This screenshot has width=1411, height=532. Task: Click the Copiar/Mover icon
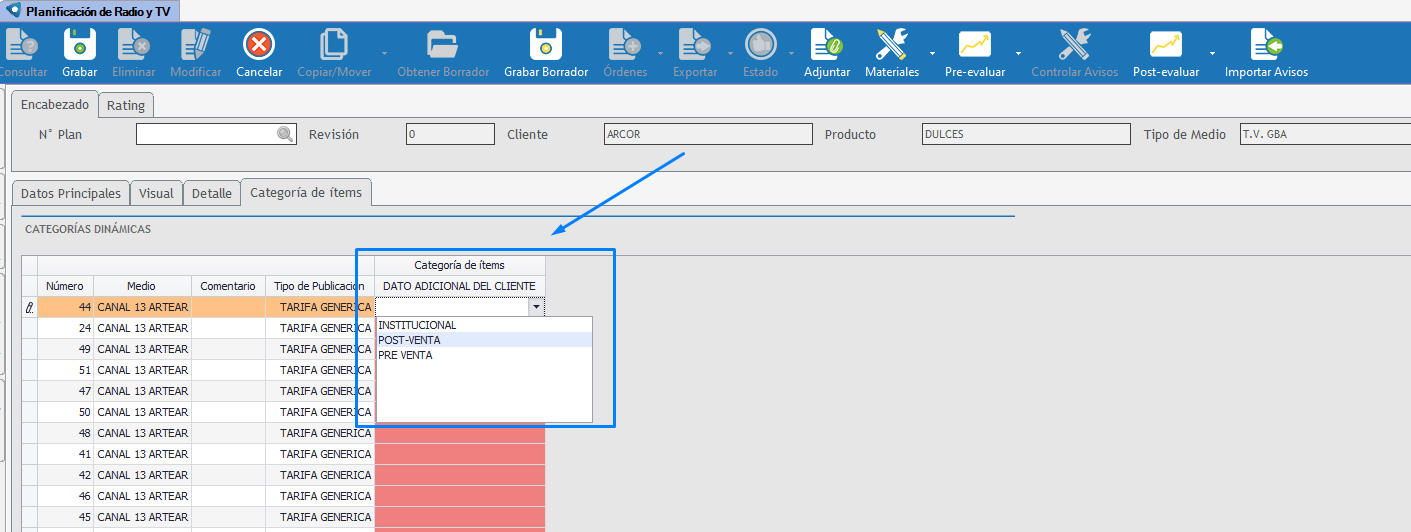[x=335, y=46]
